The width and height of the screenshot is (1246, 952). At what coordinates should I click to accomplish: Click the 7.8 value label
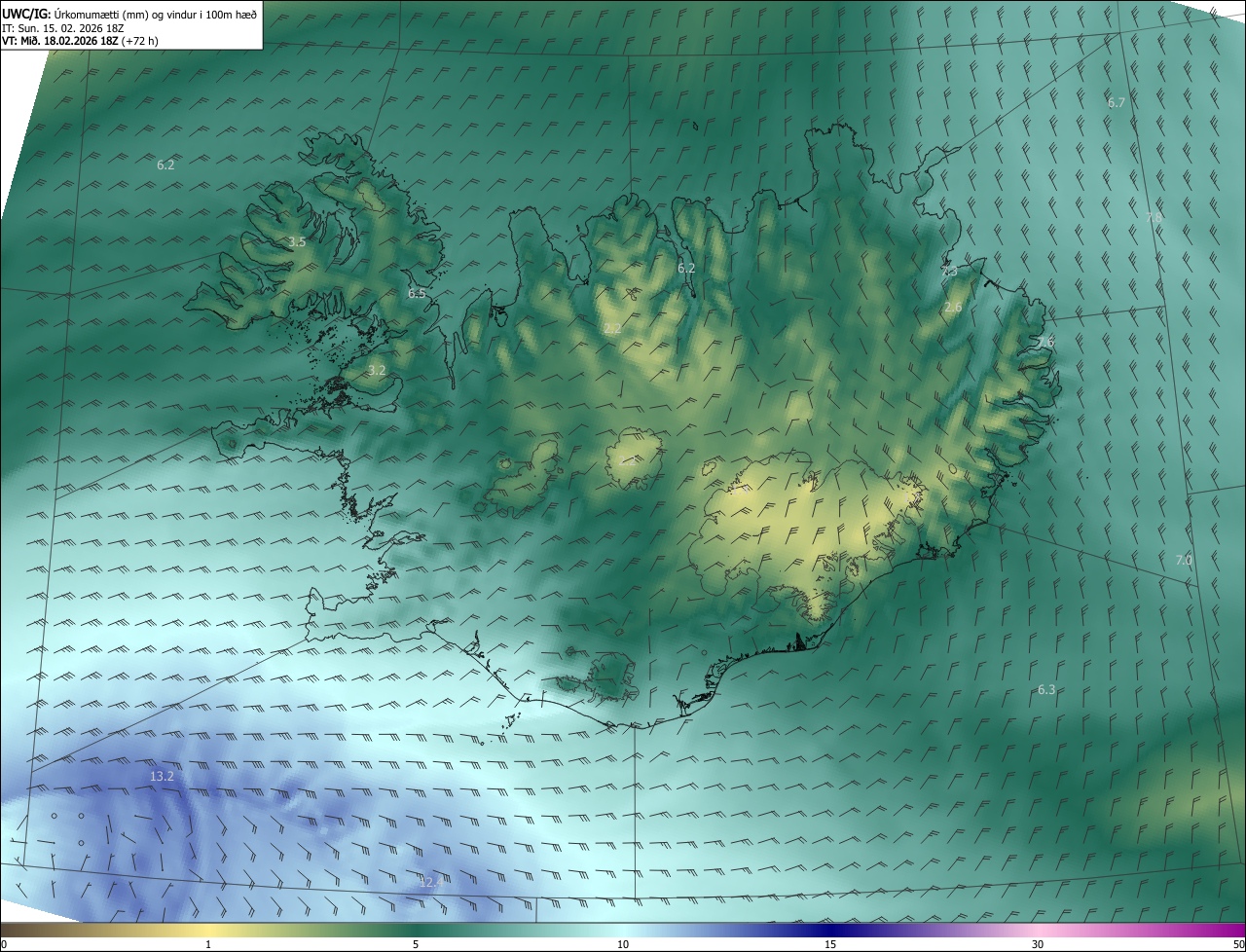pyautogui.click(x=1154, y=217)
